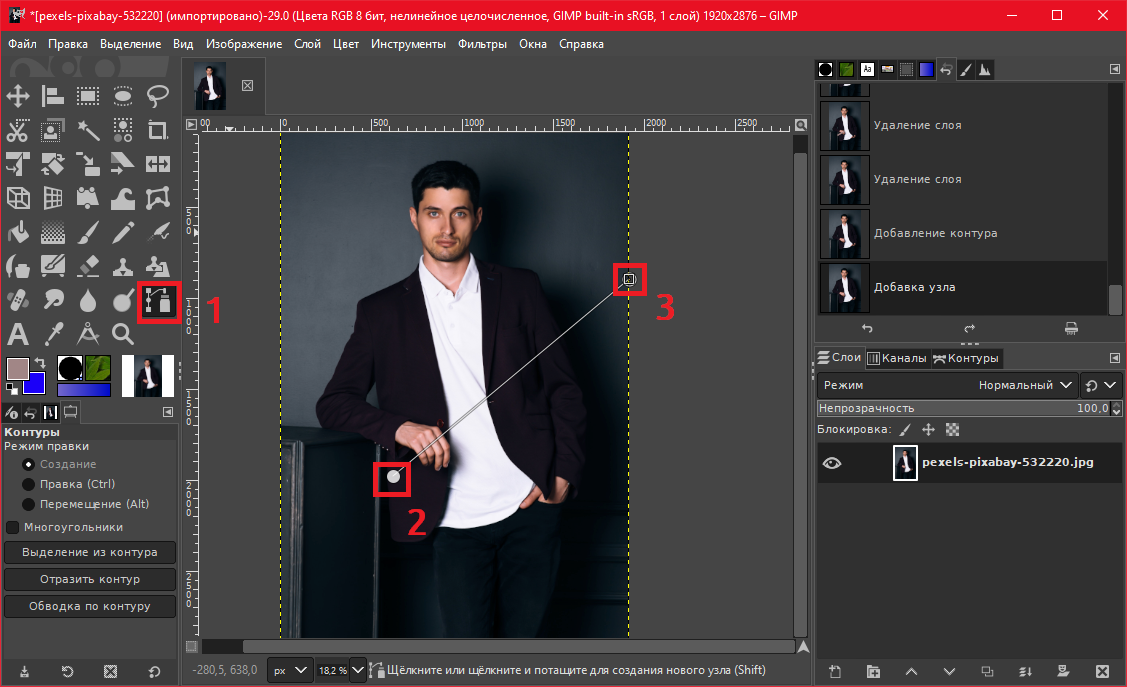This screenshot has width=1127, height=687.
Task: Select the Text tool
Action: coord(18,334)
